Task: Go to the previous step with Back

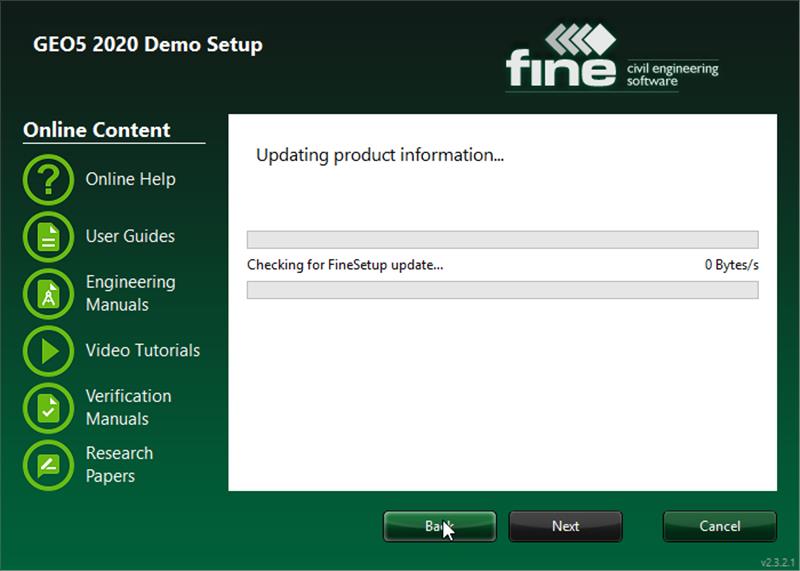Action: (440, 526)
